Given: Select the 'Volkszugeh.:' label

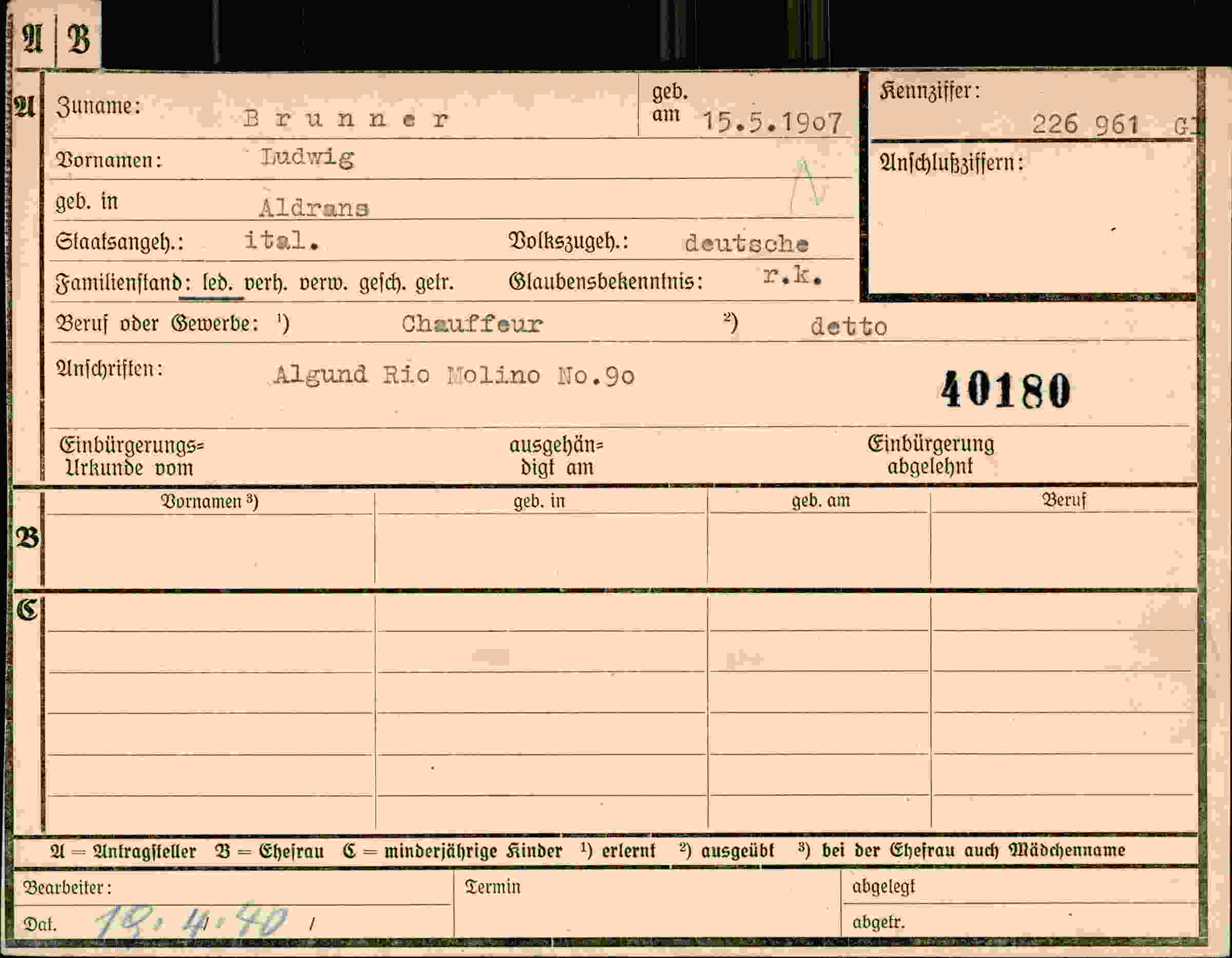Looking at the screenshot, I should pyautogui.click(x=569, y=241).
